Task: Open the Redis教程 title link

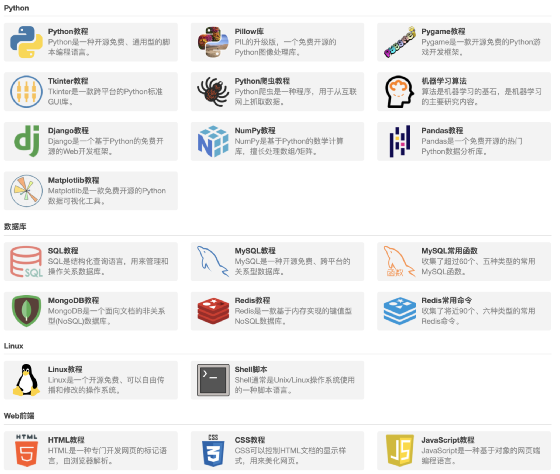Action: tap(252, 300)
